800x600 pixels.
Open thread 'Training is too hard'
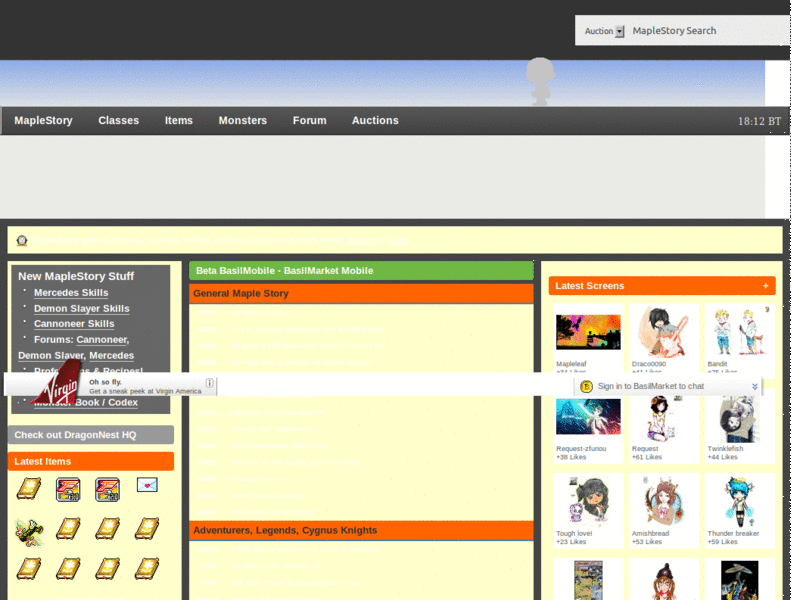coord(260,479)
